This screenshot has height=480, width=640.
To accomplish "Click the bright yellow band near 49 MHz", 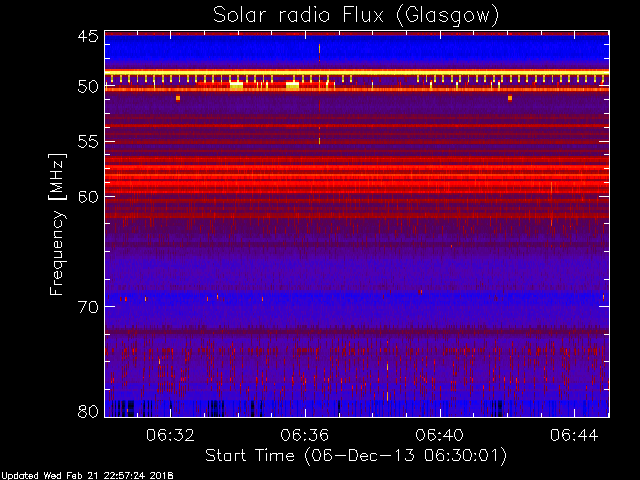I will (357, 73).
